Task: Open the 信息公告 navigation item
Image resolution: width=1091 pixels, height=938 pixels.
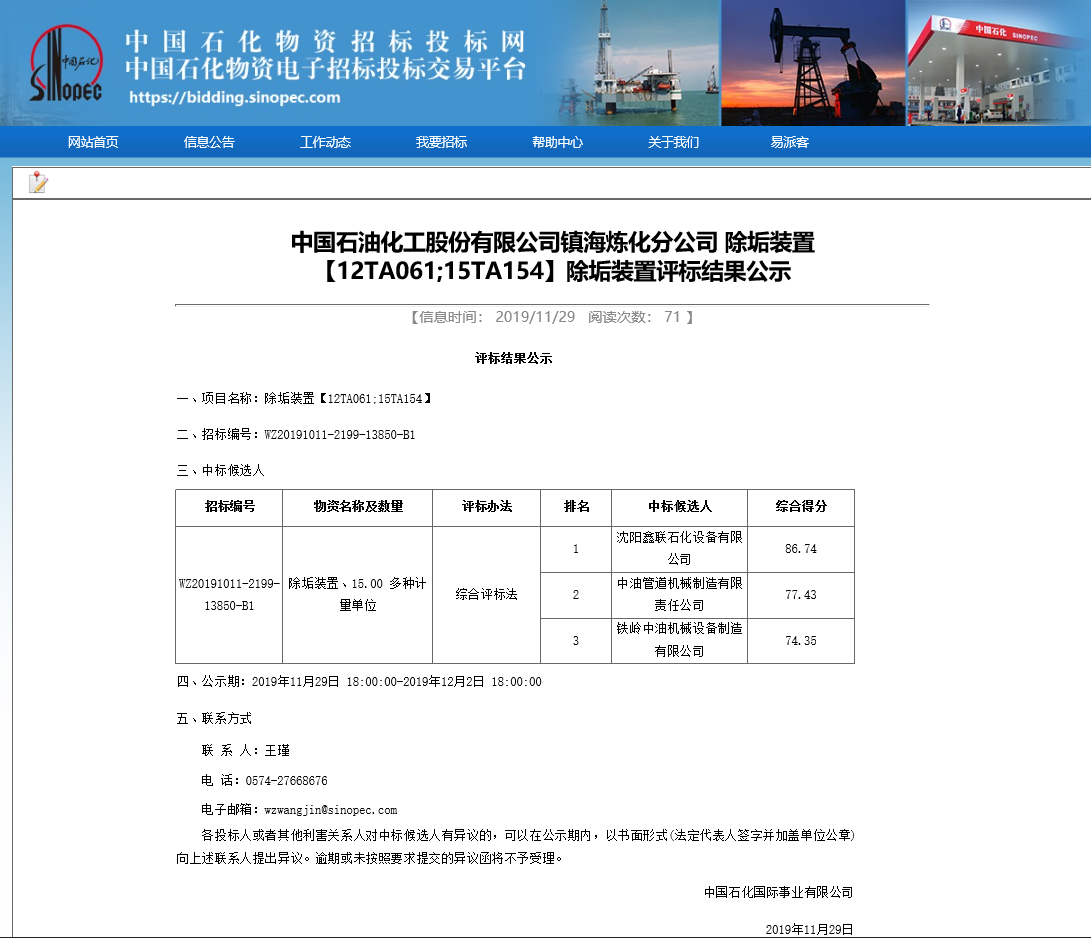Action: coord(209,142)
